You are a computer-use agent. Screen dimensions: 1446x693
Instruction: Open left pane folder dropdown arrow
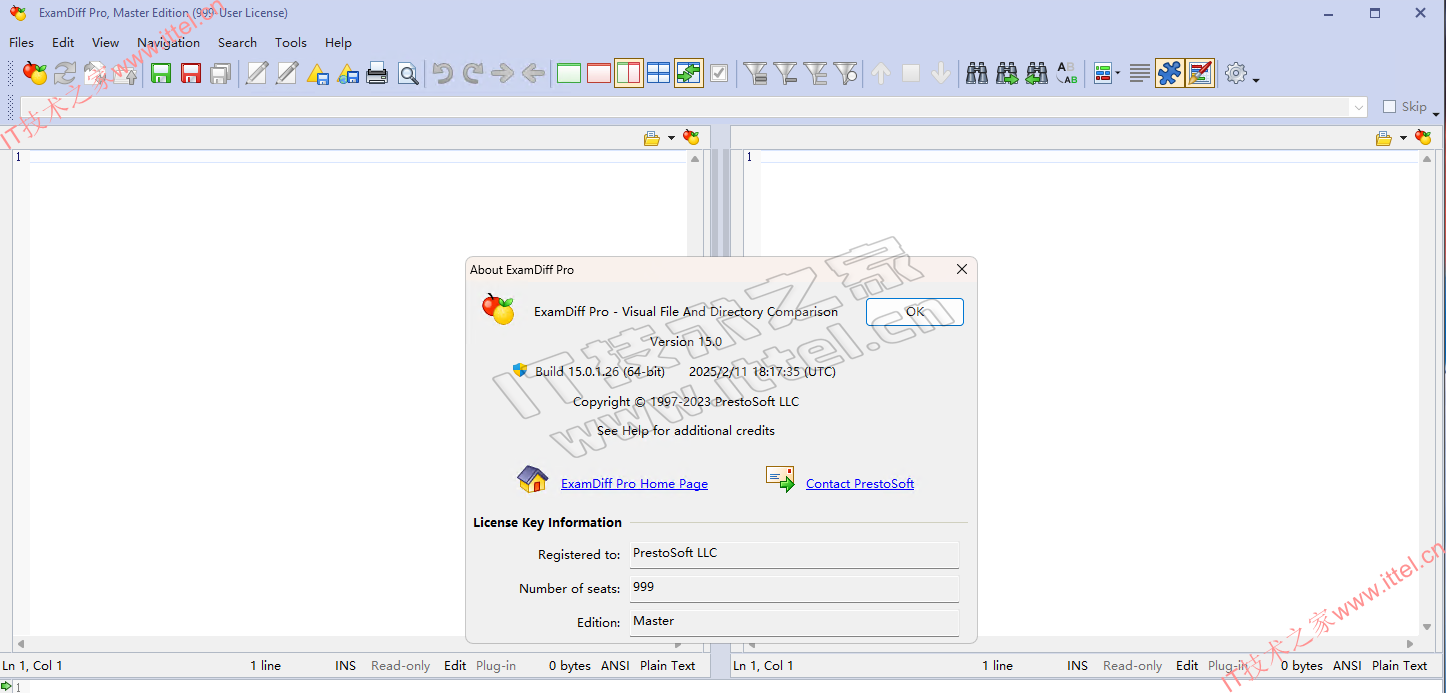(671, 138)
